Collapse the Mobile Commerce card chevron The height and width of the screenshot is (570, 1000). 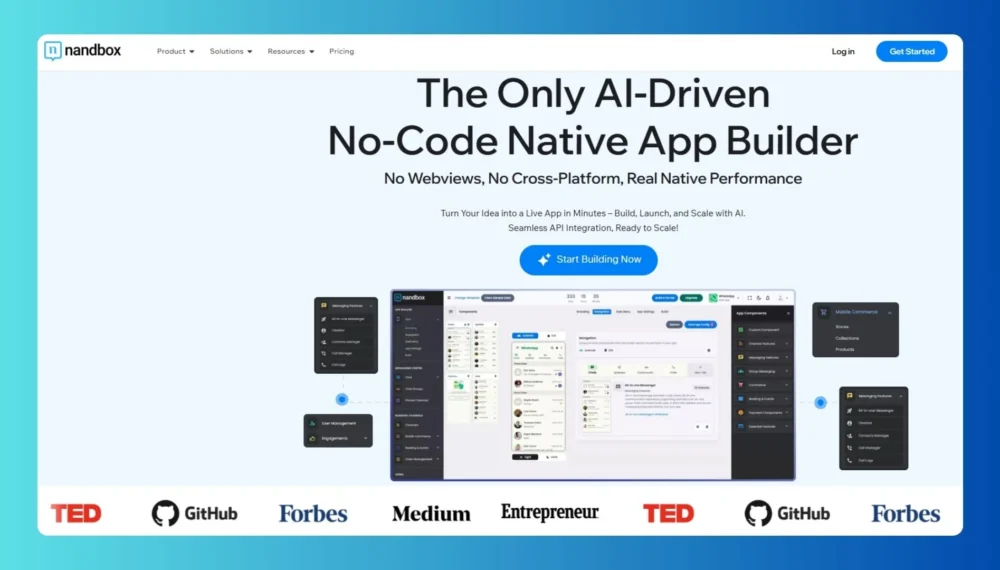[x=889, y=312]
